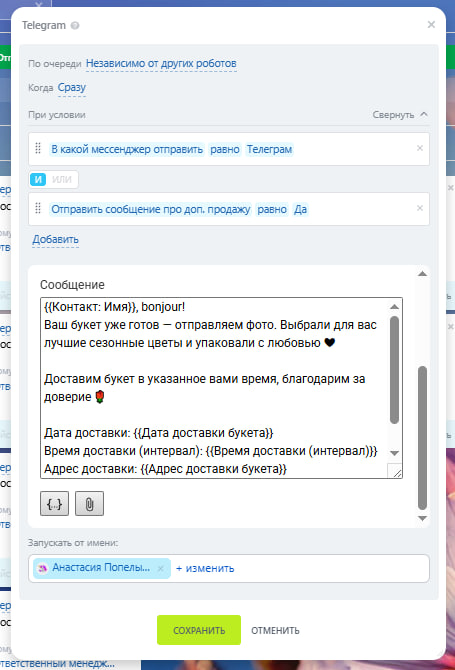Collapse conditions with 'Свернуть'
The height and width of the screenshot is (670, 455).
click(393, 115)
